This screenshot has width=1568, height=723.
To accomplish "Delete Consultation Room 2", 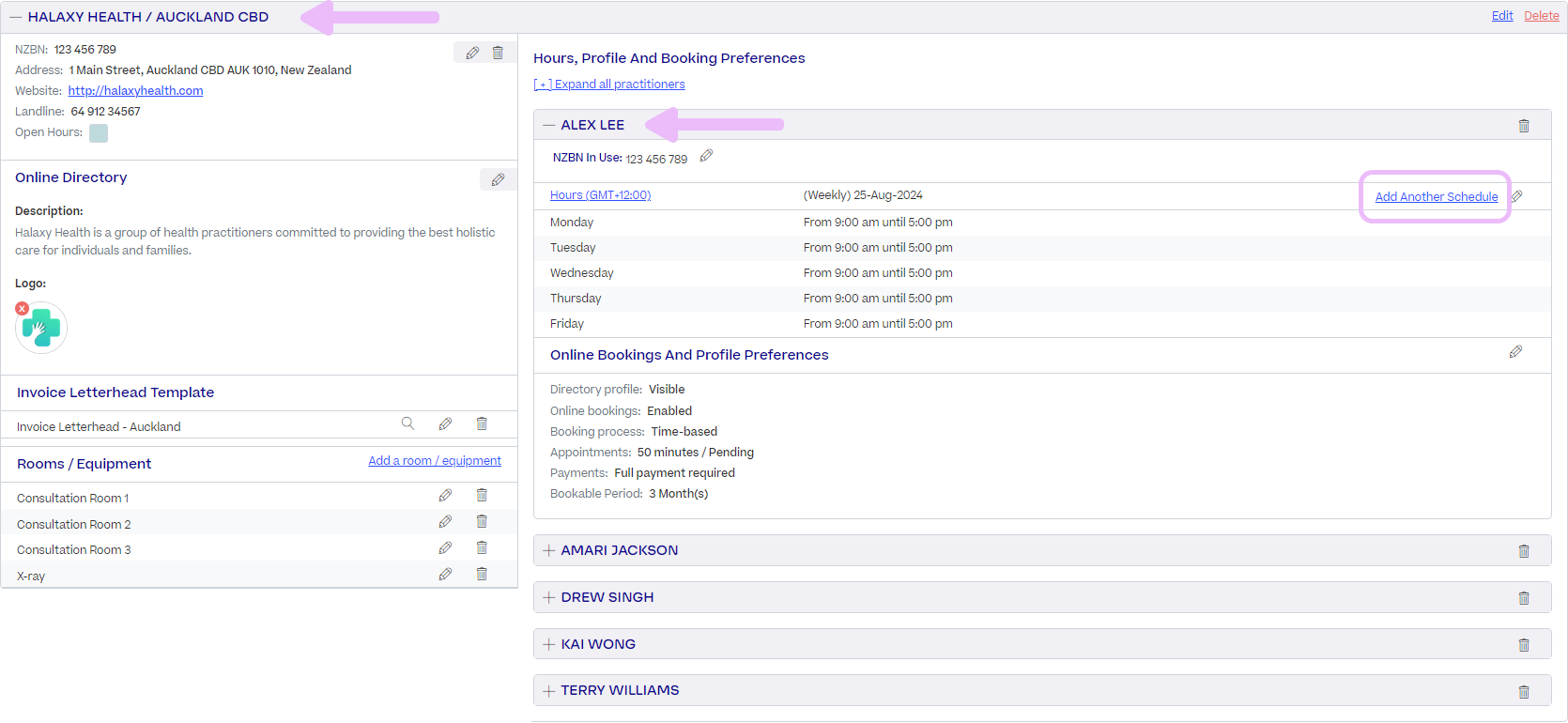I will (x=482, y=521).
